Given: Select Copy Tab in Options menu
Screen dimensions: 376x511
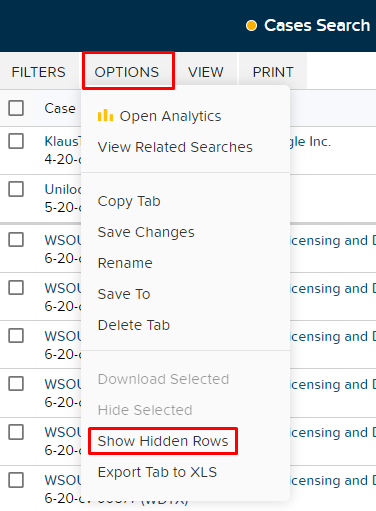Looking at the screenshot, I should point(129,201).
